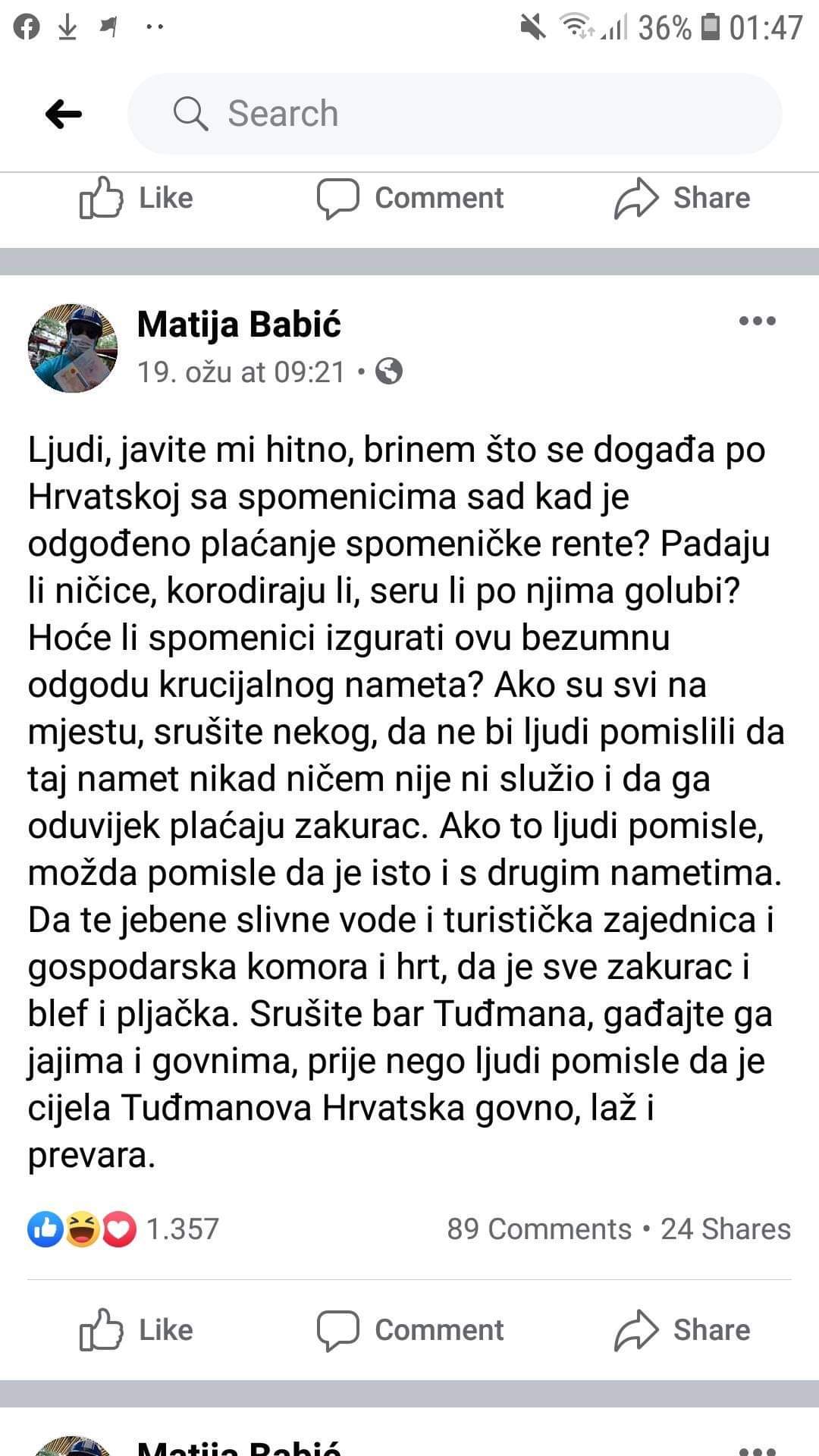Tap the post timestamp 19. ožu at 09:21
This screenshot has width=819, height=1456.
click(241, 372)
